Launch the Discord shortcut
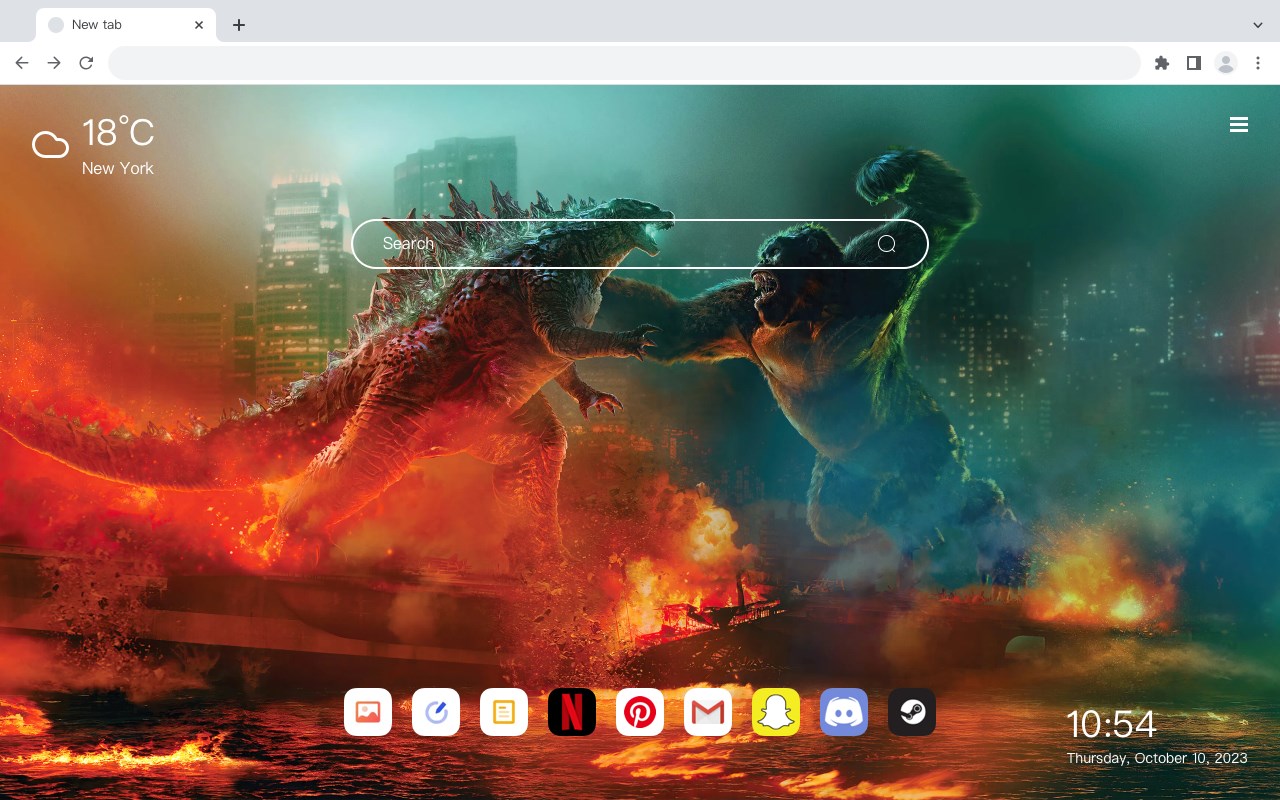1280x800 pixels. pos(844,712)
